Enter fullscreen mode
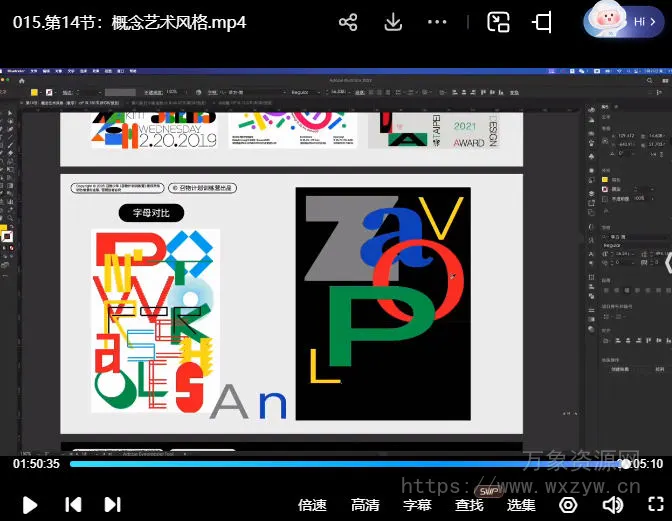Viewport: 672px width, 521px height. coord(654,505)
